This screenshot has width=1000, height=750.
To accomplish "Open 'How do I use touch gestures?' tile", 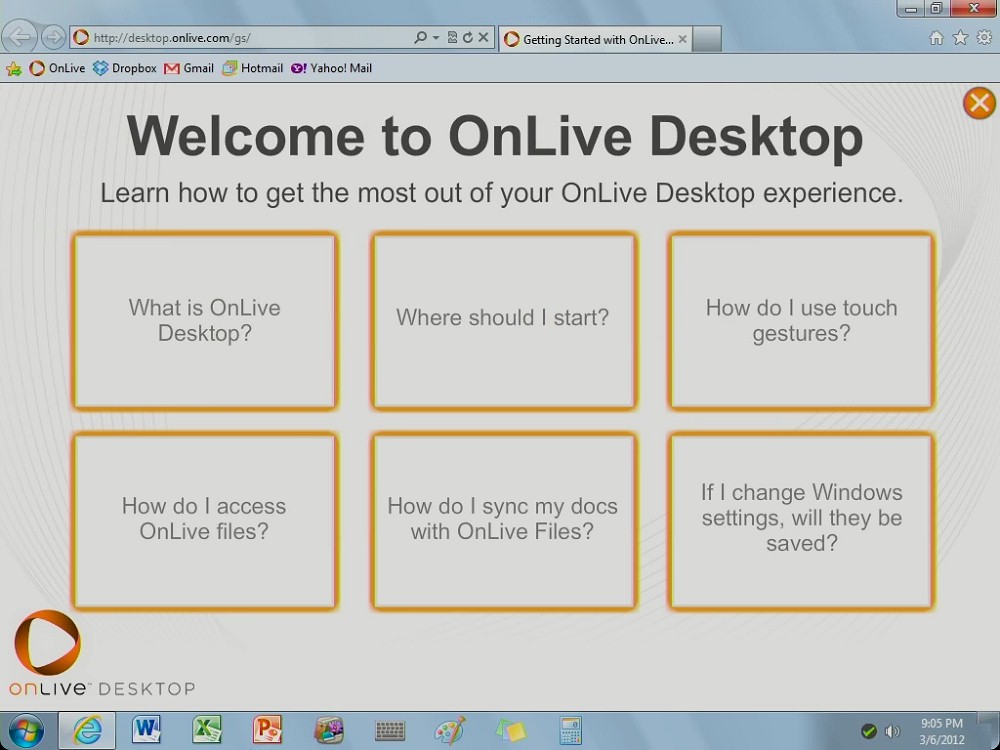I will [x=802, y=321].
